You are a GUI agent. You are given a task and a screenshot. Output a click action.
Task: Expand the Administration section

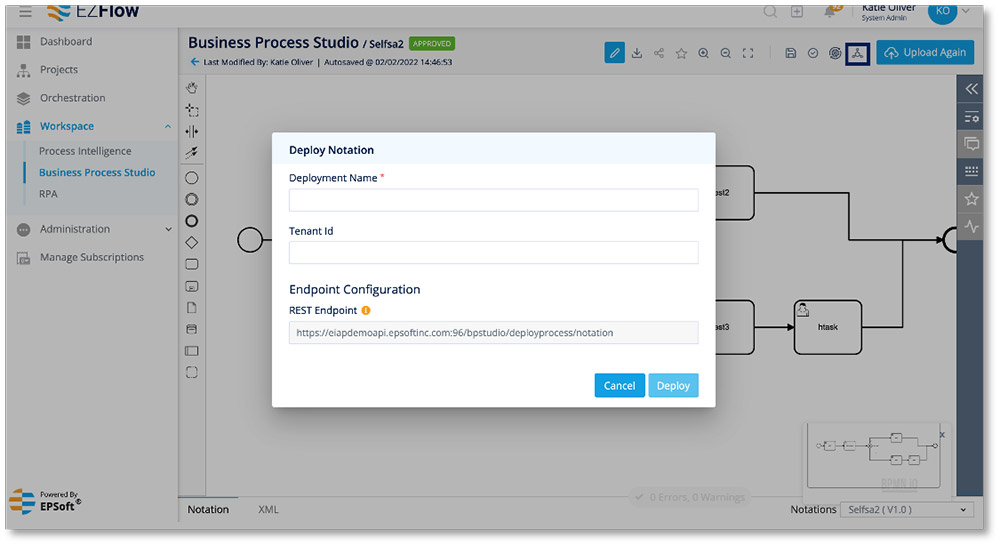coord(168,229)
